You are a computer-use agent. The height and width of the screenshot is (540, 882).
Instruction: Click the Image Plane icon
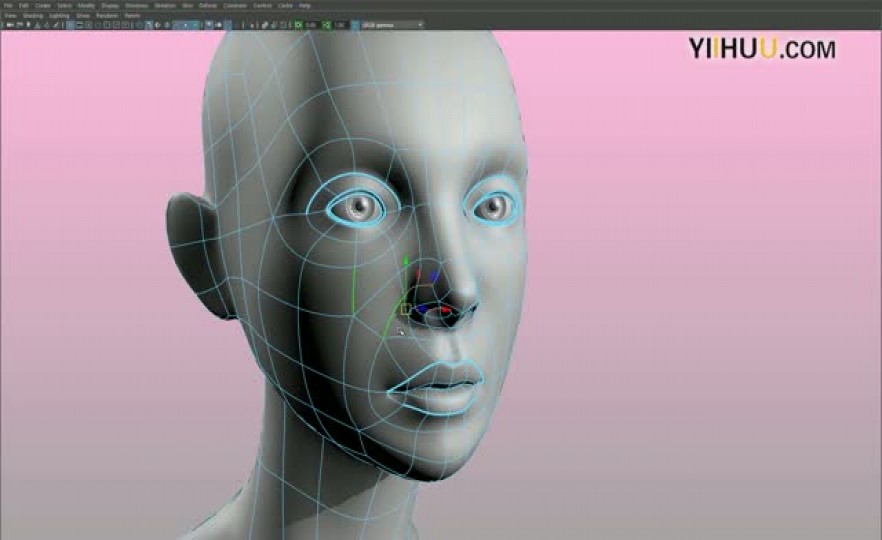tap(37, 25)
